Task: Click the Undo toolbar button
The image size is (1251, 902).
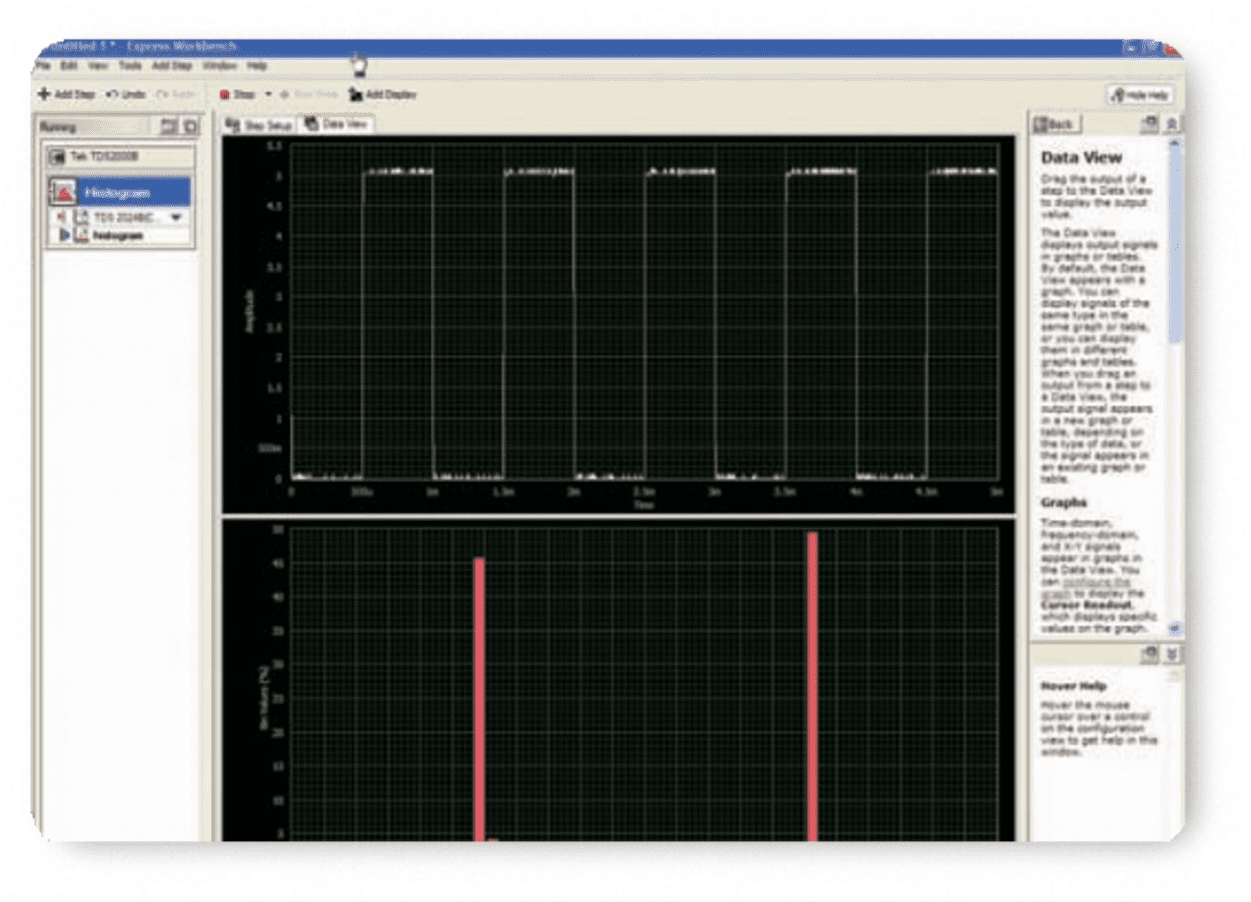Action: pyautogui.click(x=126, y=94)
